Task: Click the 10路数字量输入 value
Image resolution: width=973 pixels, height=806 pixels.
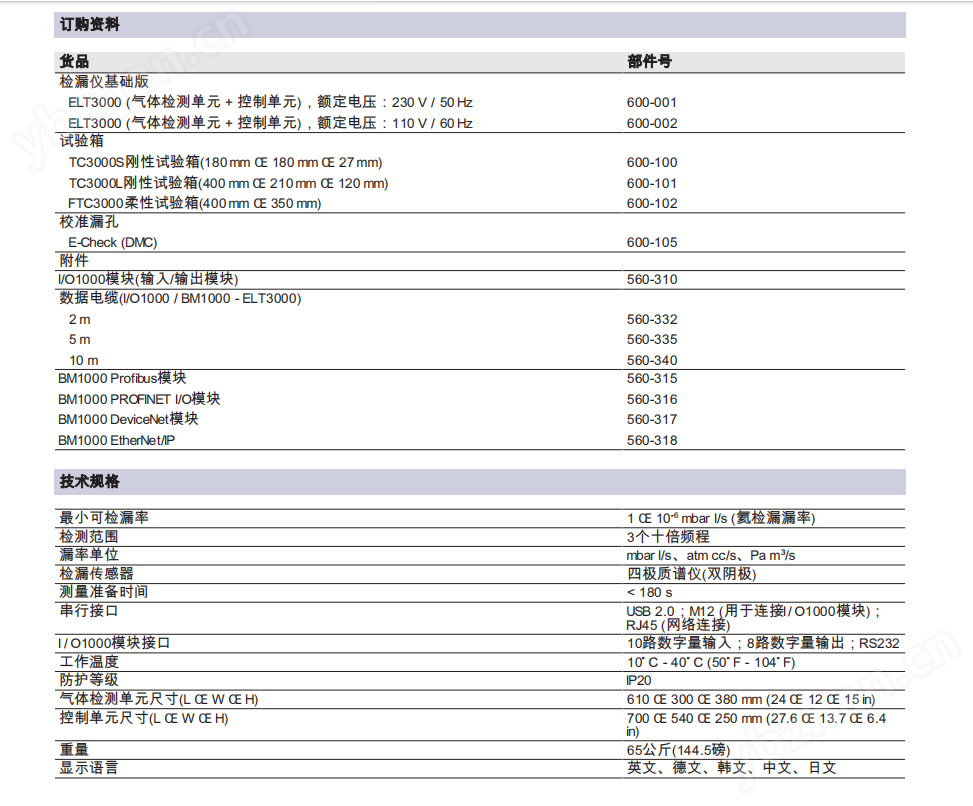Action: click(x=763, y=643)
